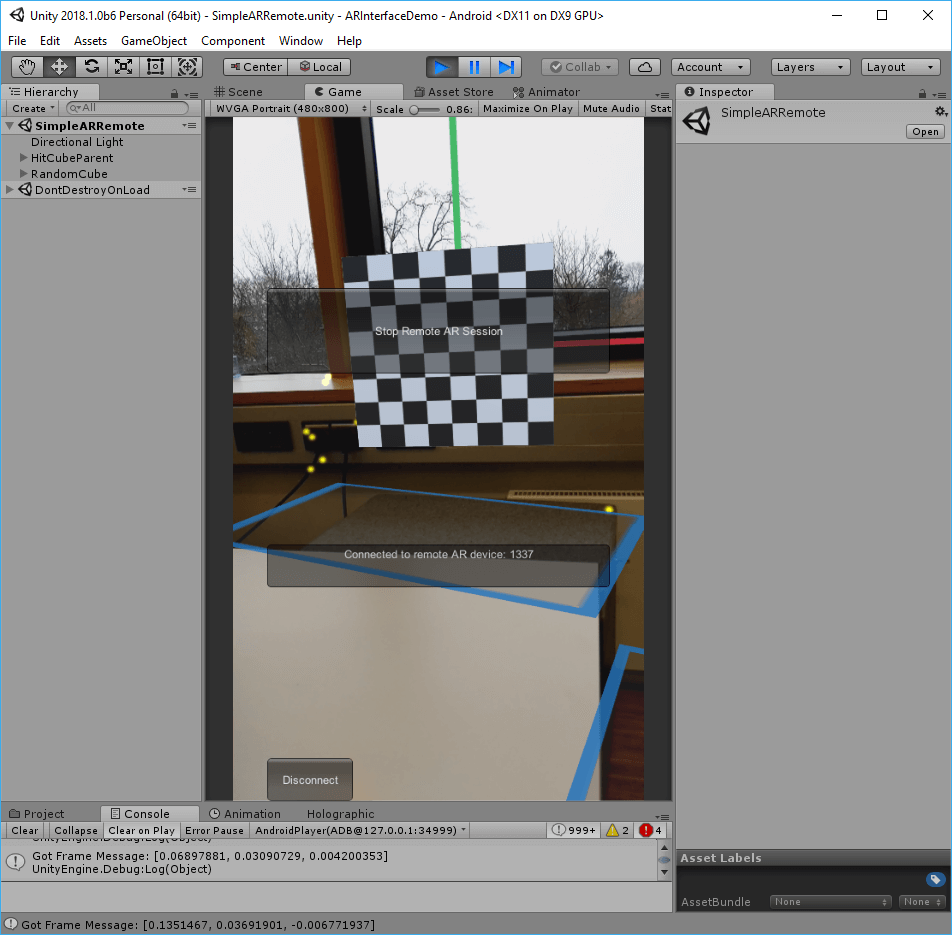Toggle Local handle rotation button

point(319,67)
